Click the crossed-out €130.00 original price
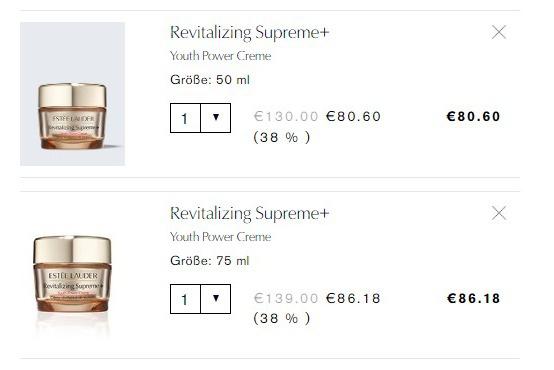554x370 pixels. tap(286, 116)
